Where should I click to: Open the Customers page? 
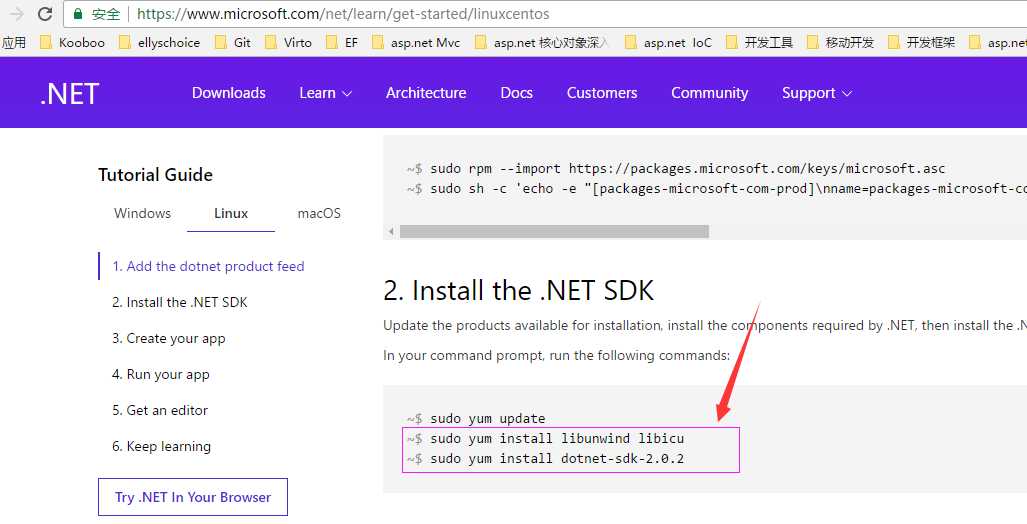point(602,93)
